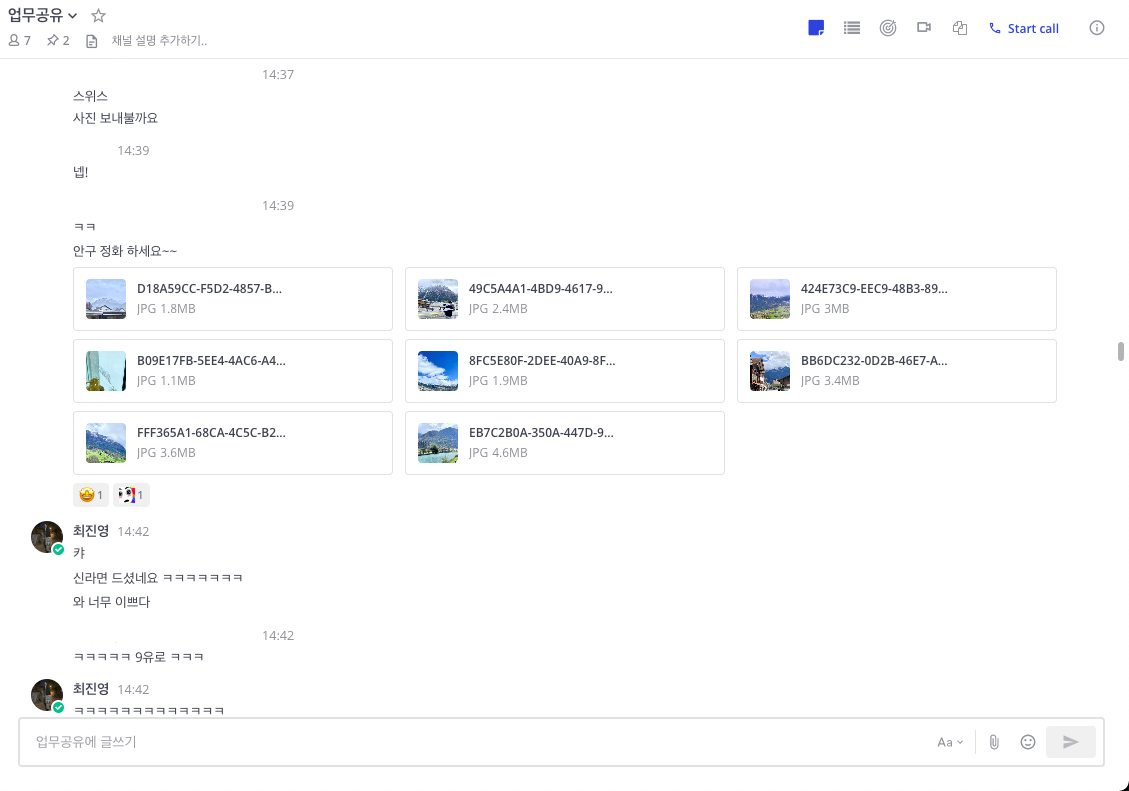The height and width of the screenshot is (791, 1129).
Task: Click the chat vertical scrollbar thumb
Action: pyautogui.click(x=1120, y=351)
